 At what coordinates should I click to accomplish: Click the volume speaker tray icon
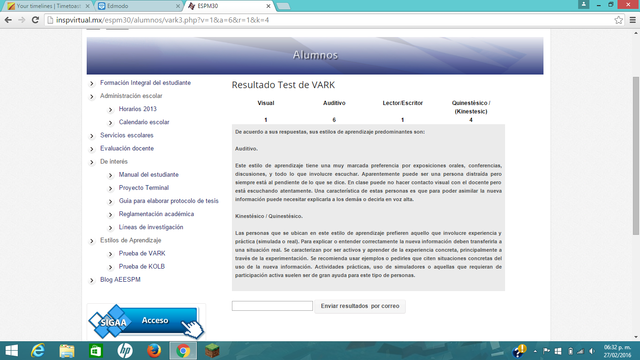(592, 351)
